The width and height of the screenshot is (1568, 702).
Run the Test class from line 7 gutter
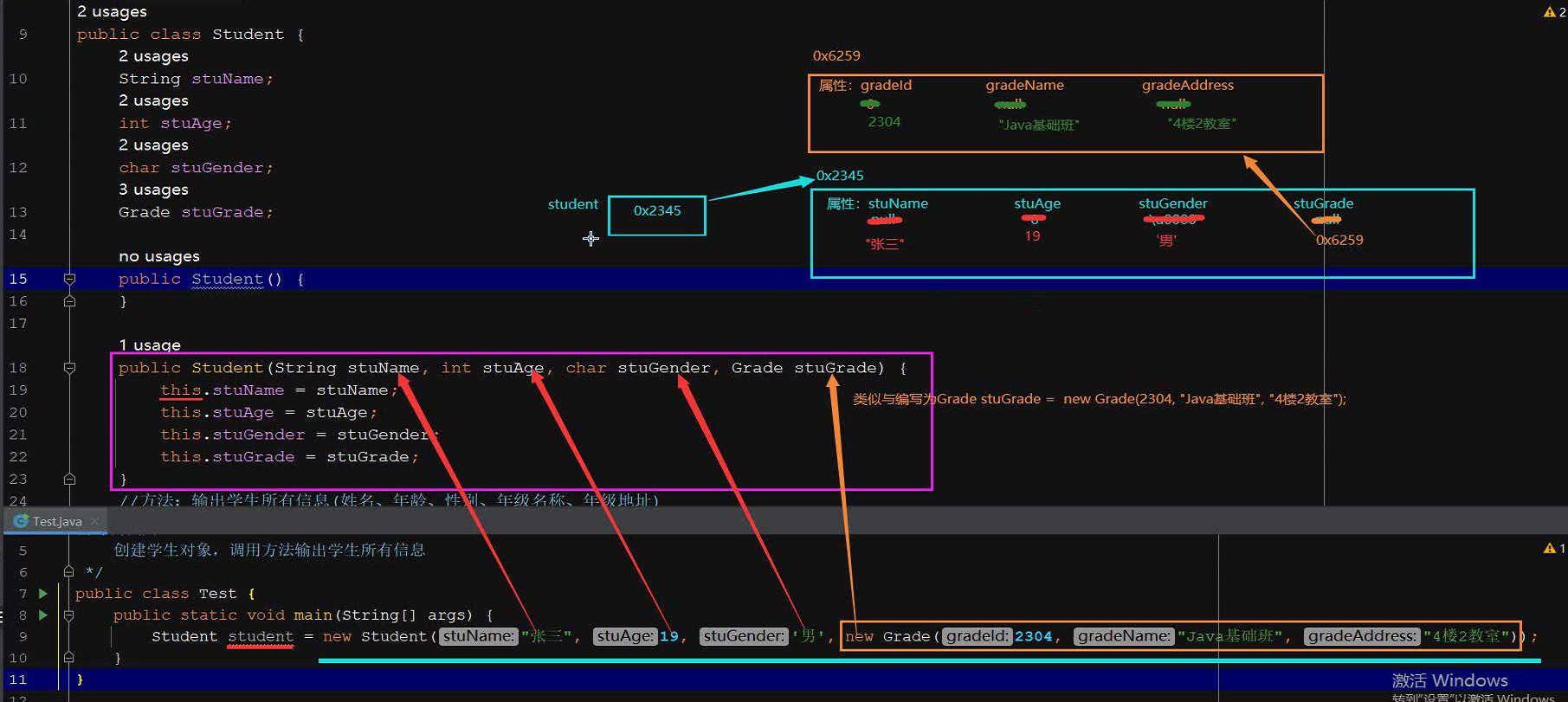(x=42, y=594)
